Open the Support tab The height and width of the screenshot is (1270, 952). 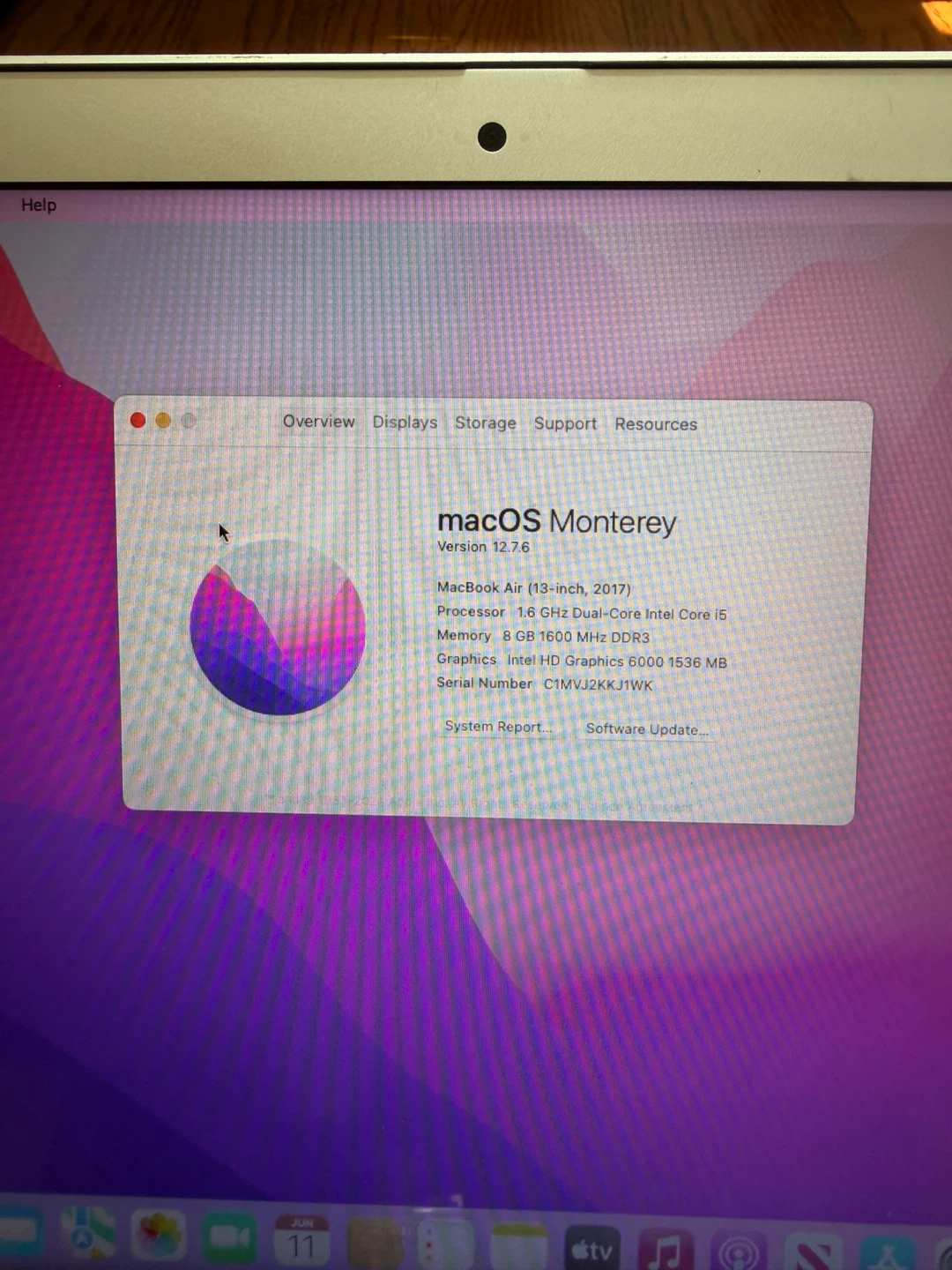tap(565, 424)
